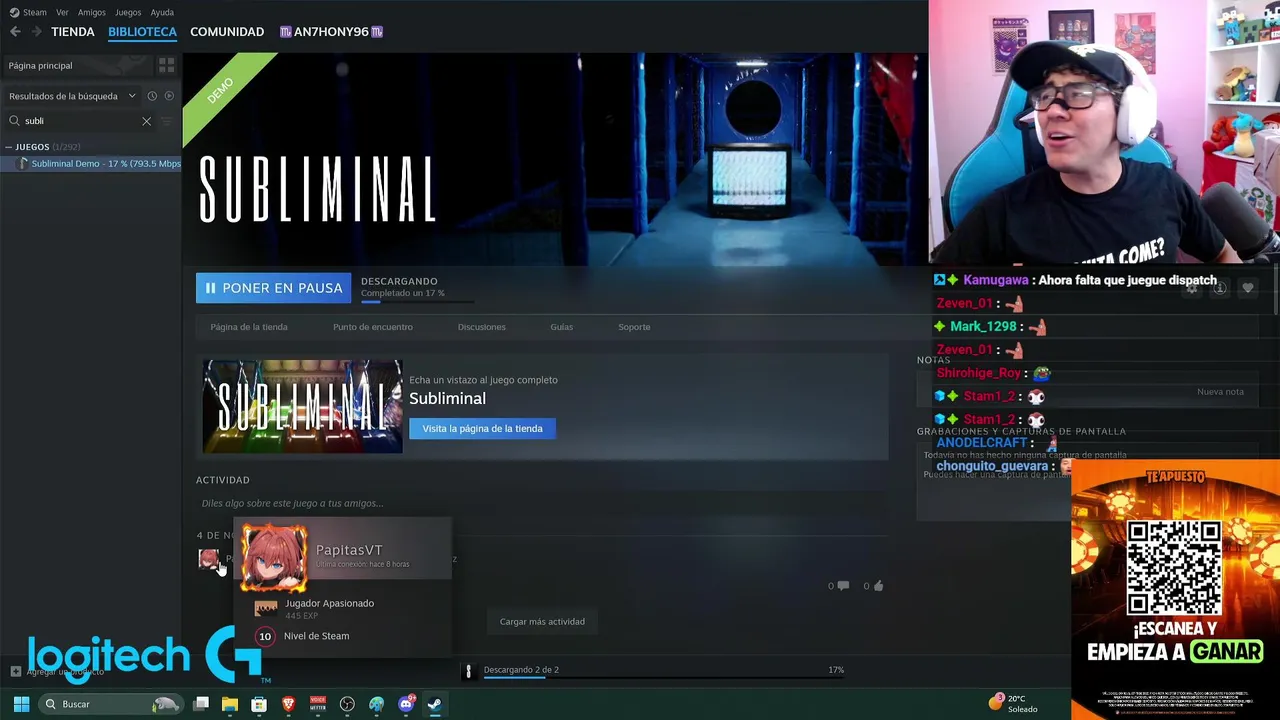Open the Subliminal full game thumbnail
Viewport: 1280px width, 720px height.
pos(303,406)
